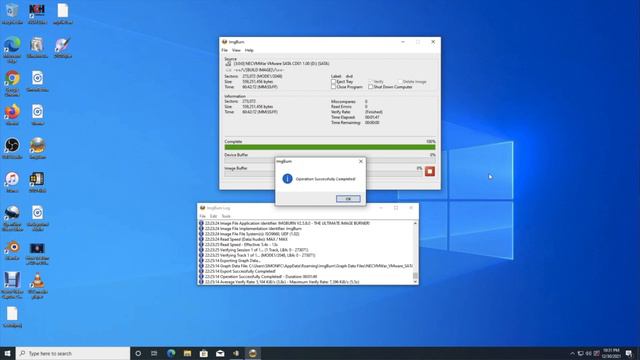Click the Type here to search box

(73, 353)
